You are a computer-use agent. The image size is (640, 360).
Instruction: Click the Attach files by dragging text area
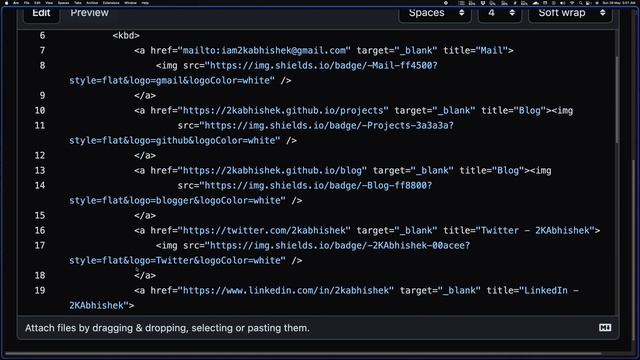167,328
